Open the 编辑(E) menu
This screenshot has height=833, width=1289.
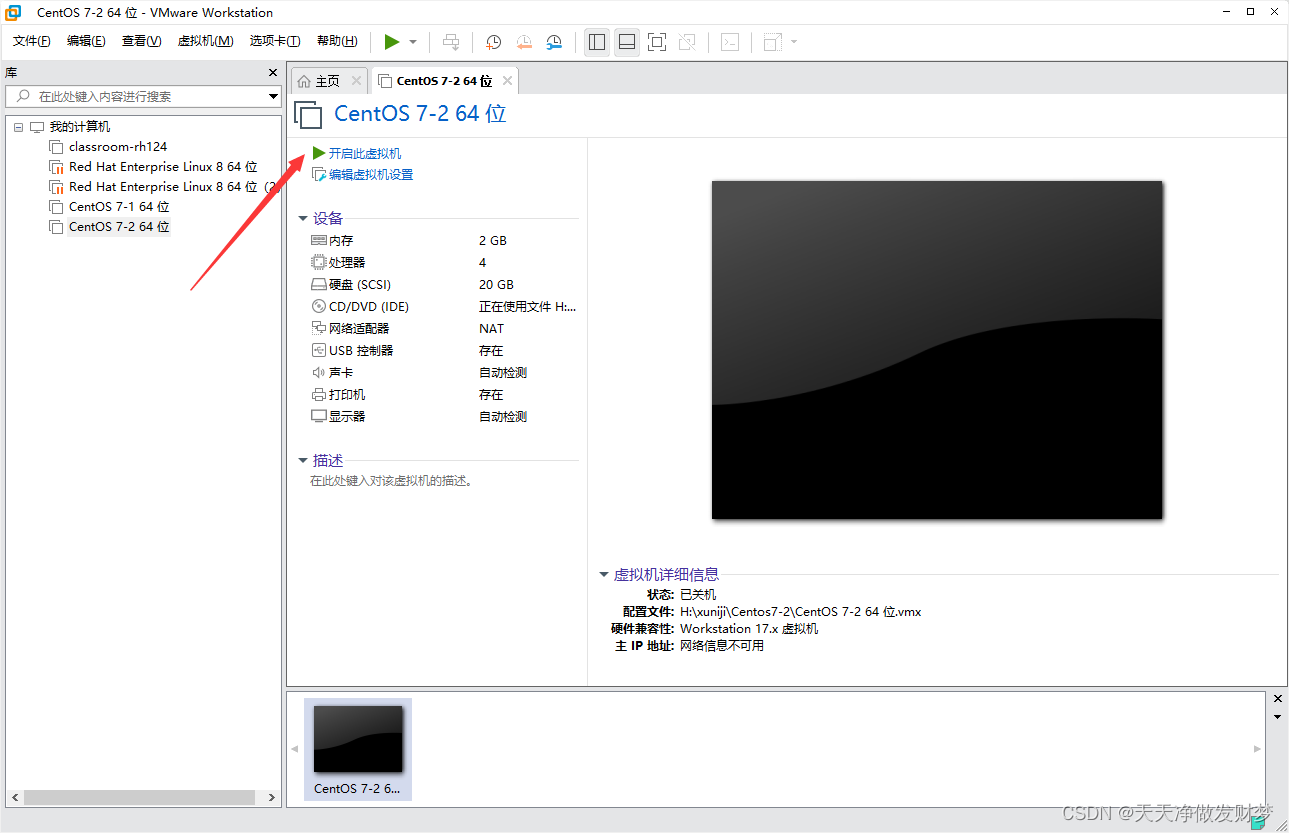point(86,41)
